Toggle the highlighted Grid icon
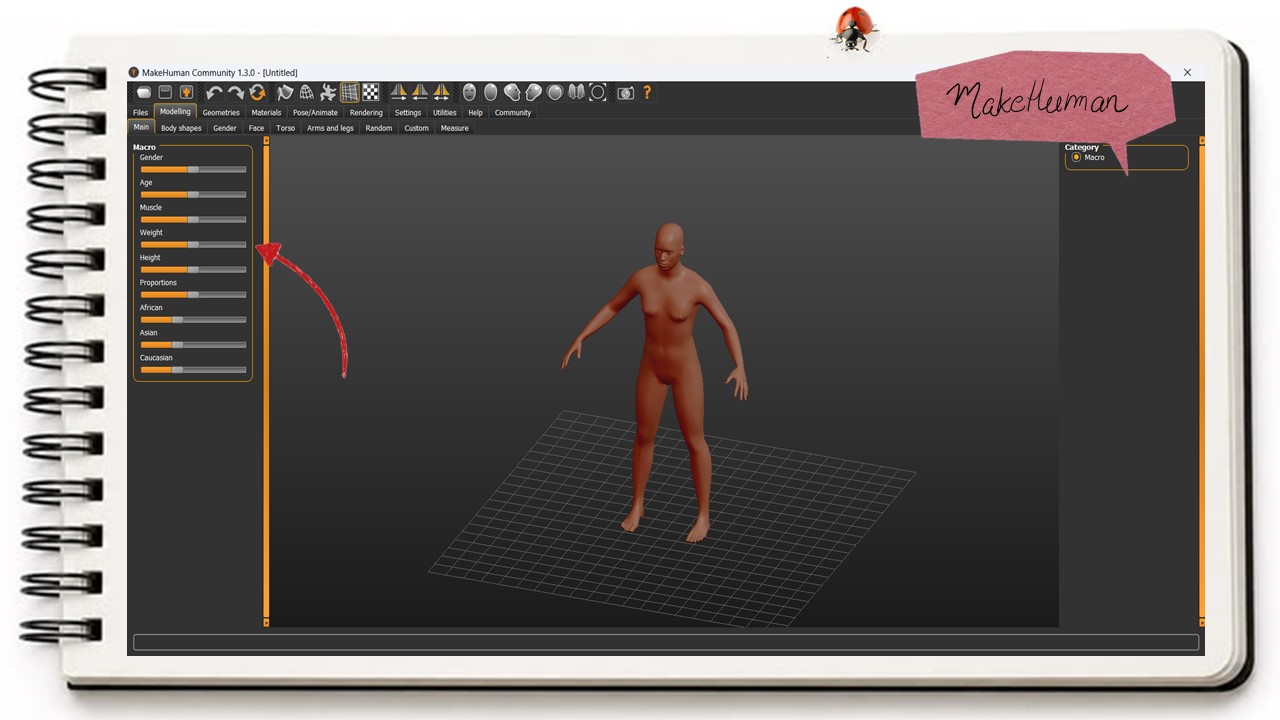 click(349, 93)
